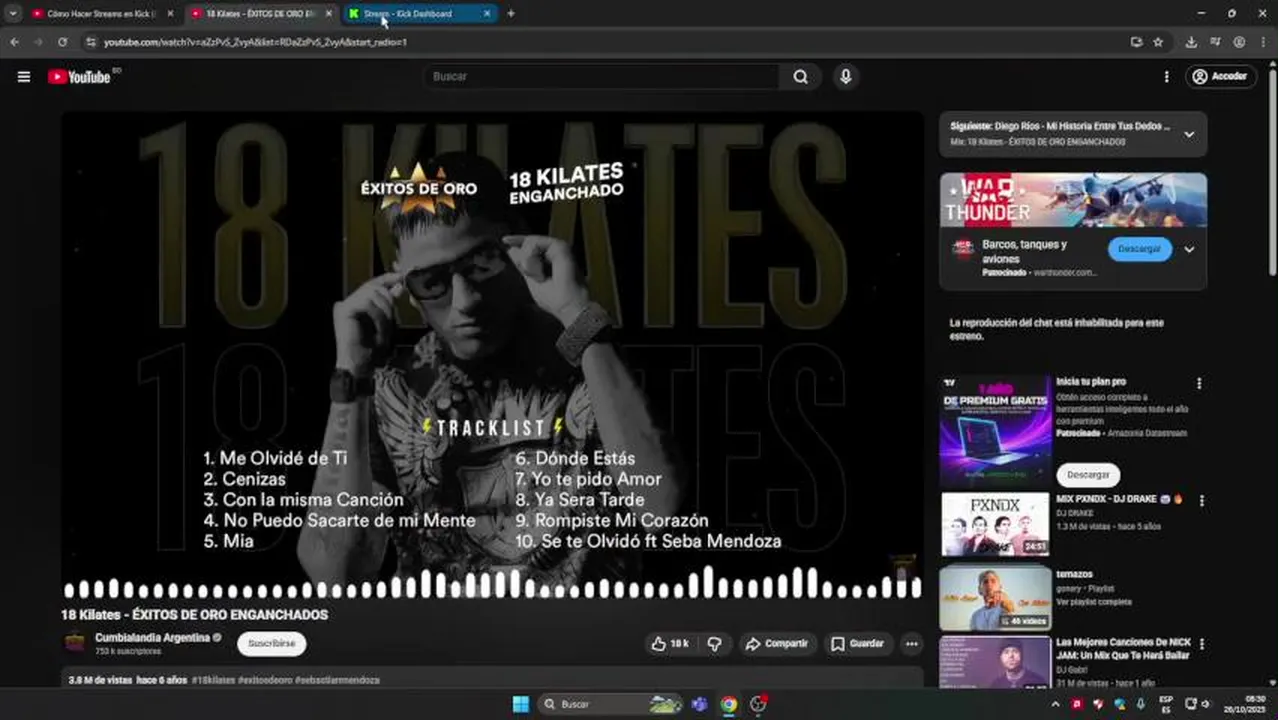The width and height of the screenshot is (1278, 720).
Task: Open browser downloads icon
Action: 1191,42
